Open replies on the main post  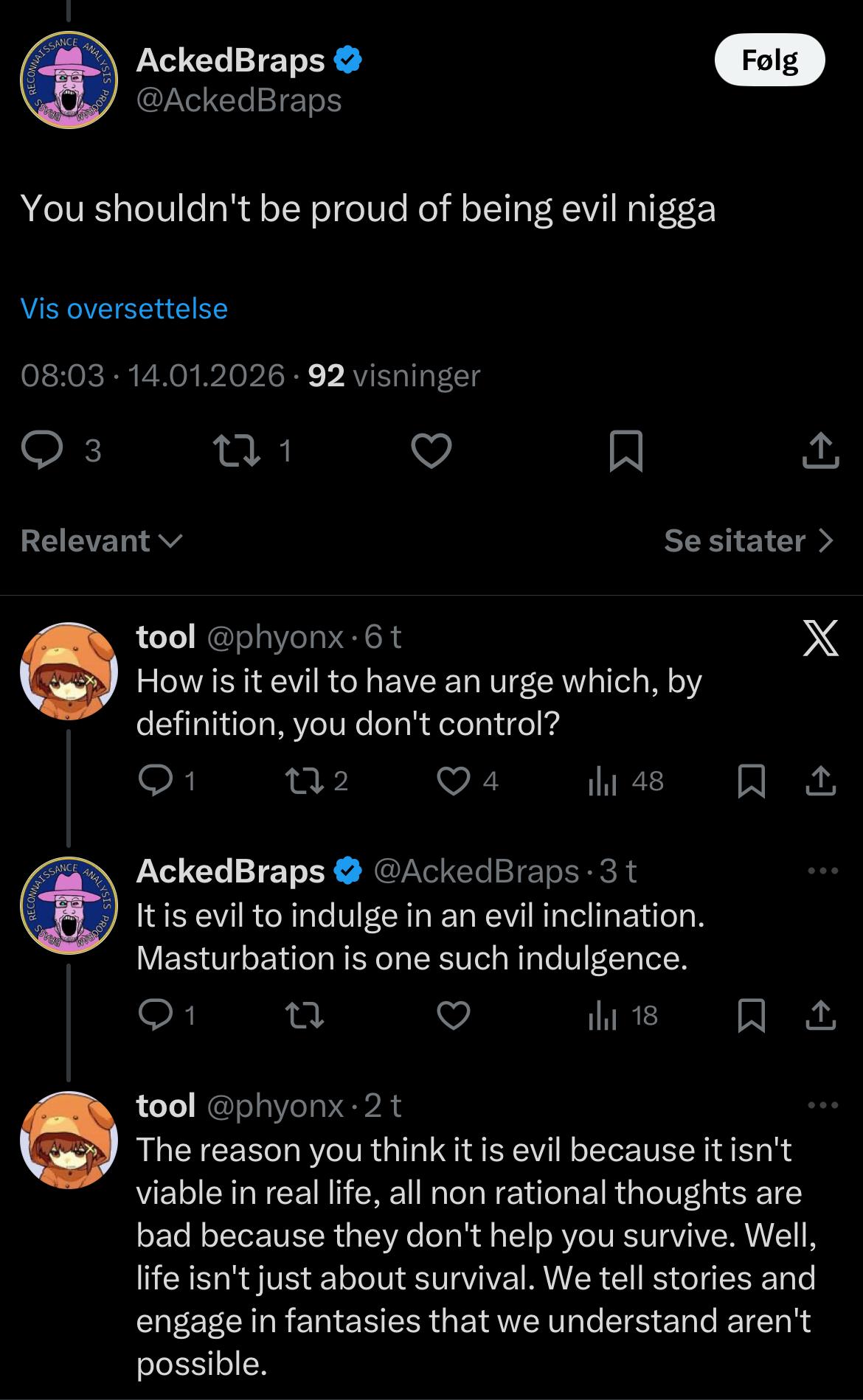[x=43, y=450]
